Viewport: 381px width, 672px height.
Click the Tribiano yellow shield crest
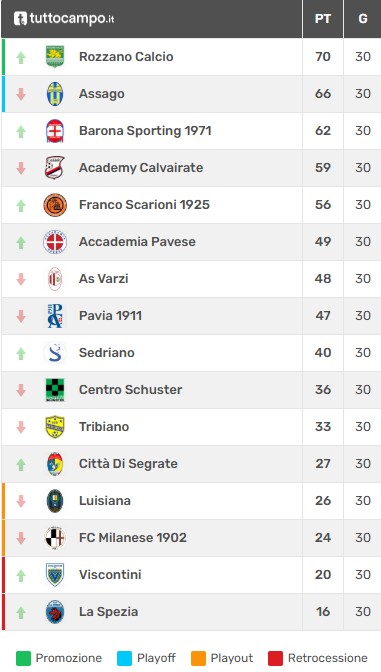[x=55, y=427]
